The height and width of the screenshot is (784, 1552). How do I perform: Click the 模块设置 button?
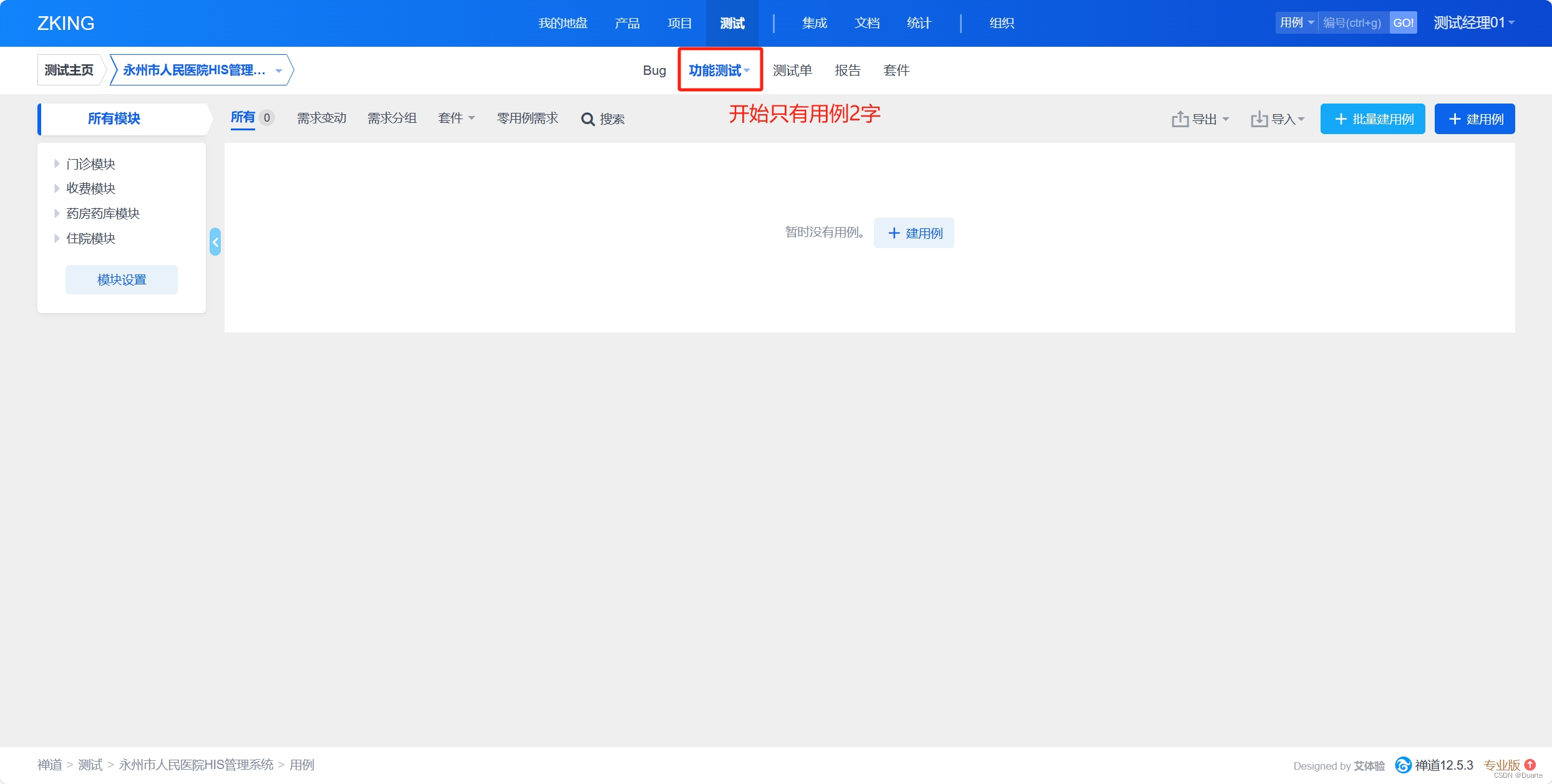click(x=122, y=279)
